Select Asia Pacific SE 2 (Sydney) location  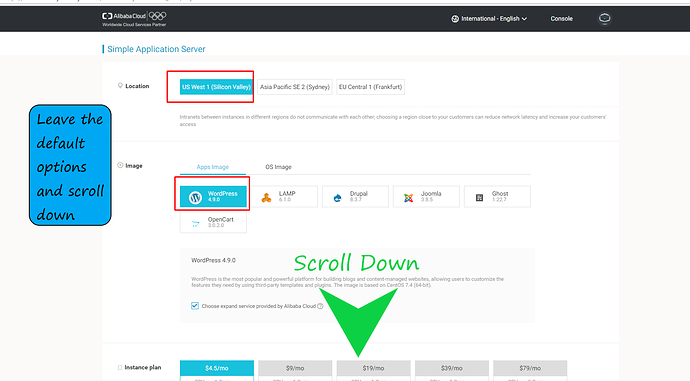pos(295,87)
